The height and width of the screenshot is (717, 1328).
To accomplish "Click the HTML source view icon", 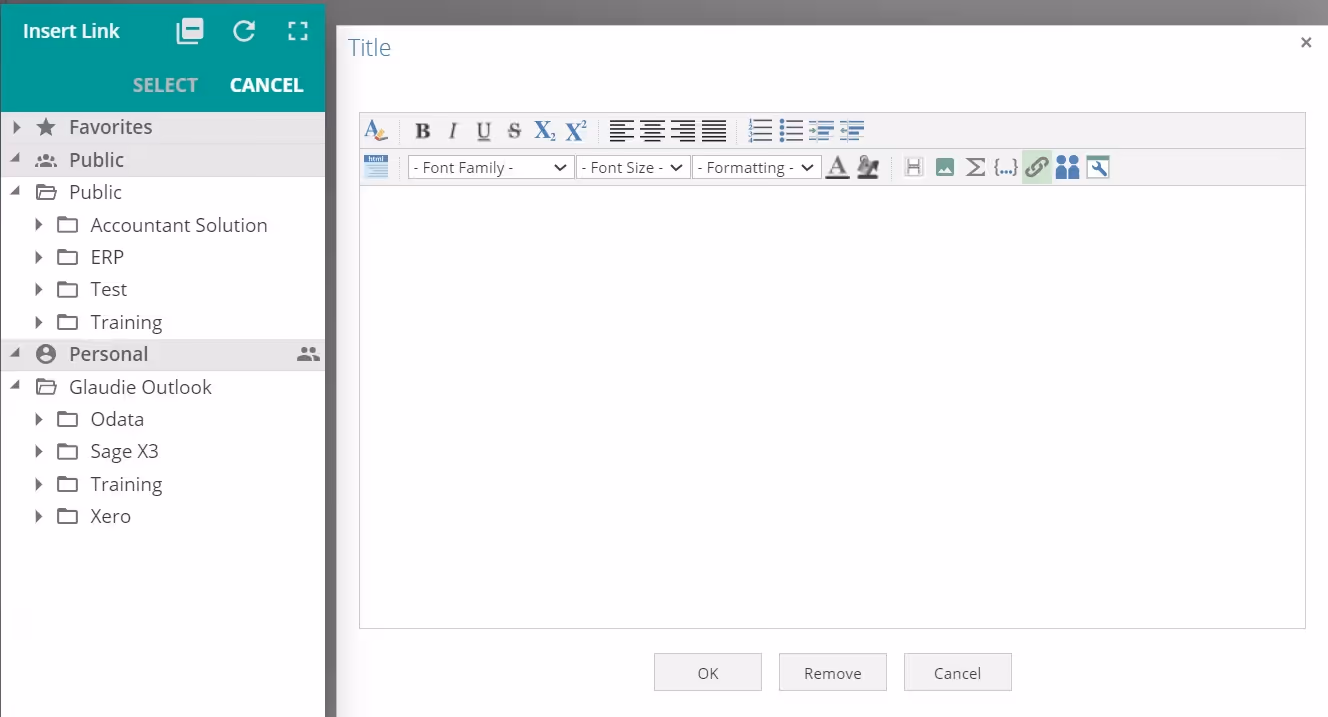I will (376, 167).
